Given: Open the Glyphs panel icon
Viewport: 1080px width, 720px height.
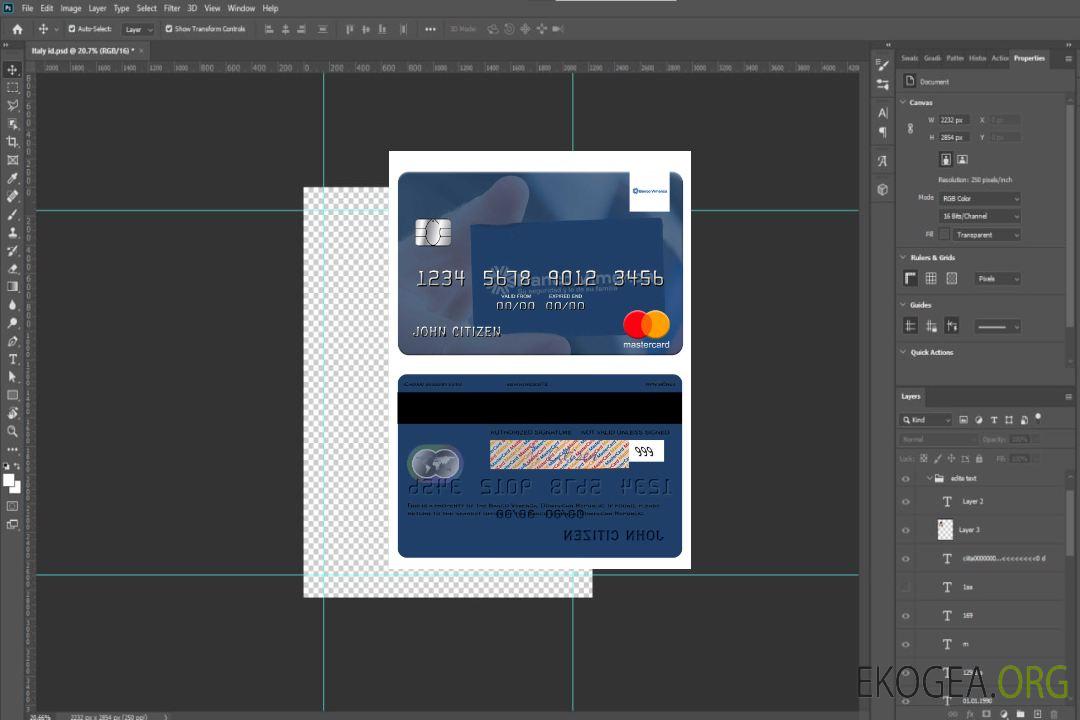Looking at the screenshot, I should pyautogui.click(x=883, y=161).
